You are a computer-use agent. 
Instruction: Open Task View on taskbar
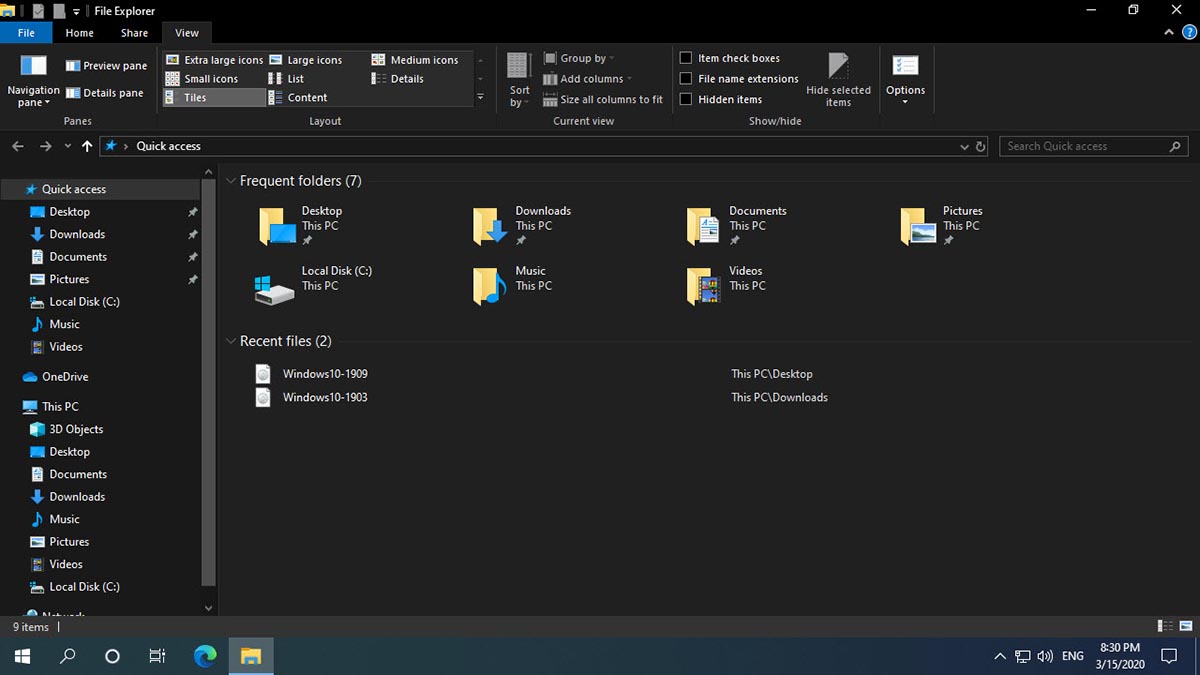tap(157, 657)
